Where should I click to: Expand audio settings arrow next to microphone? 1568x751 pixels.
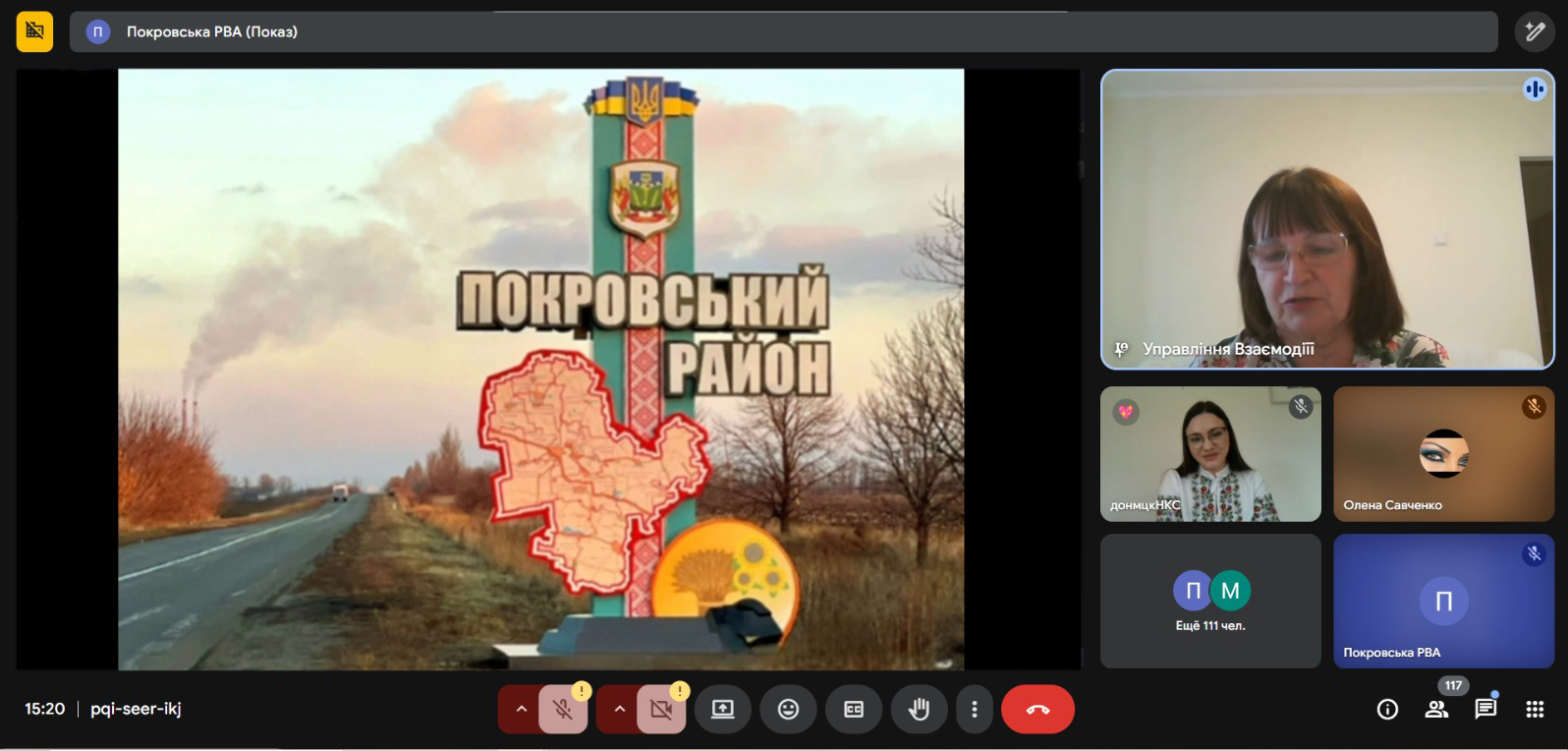tap(521, 710)
